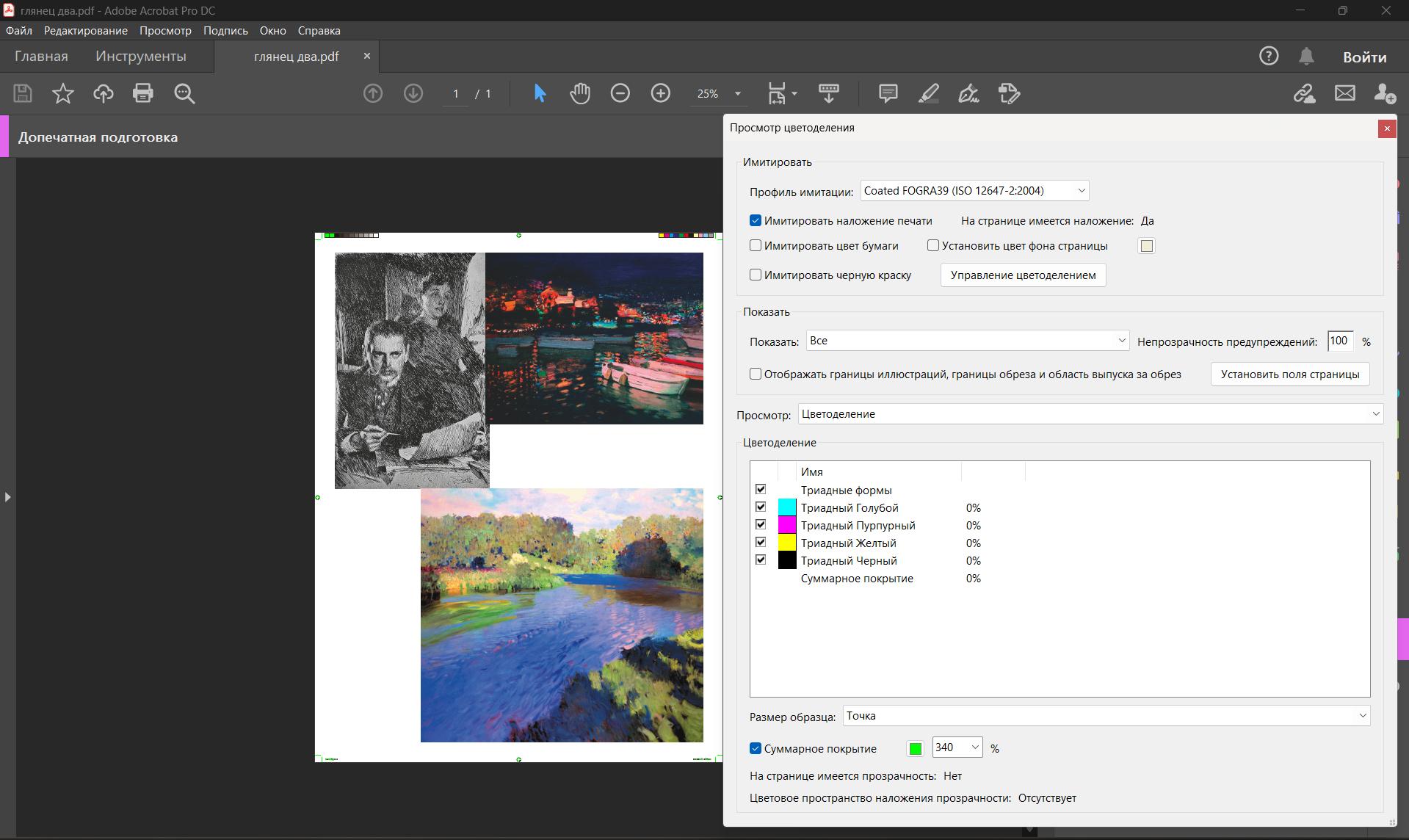Open the Показать dropdown set to Все
This screenshot has height=840, width=1409.
point(968,341)
